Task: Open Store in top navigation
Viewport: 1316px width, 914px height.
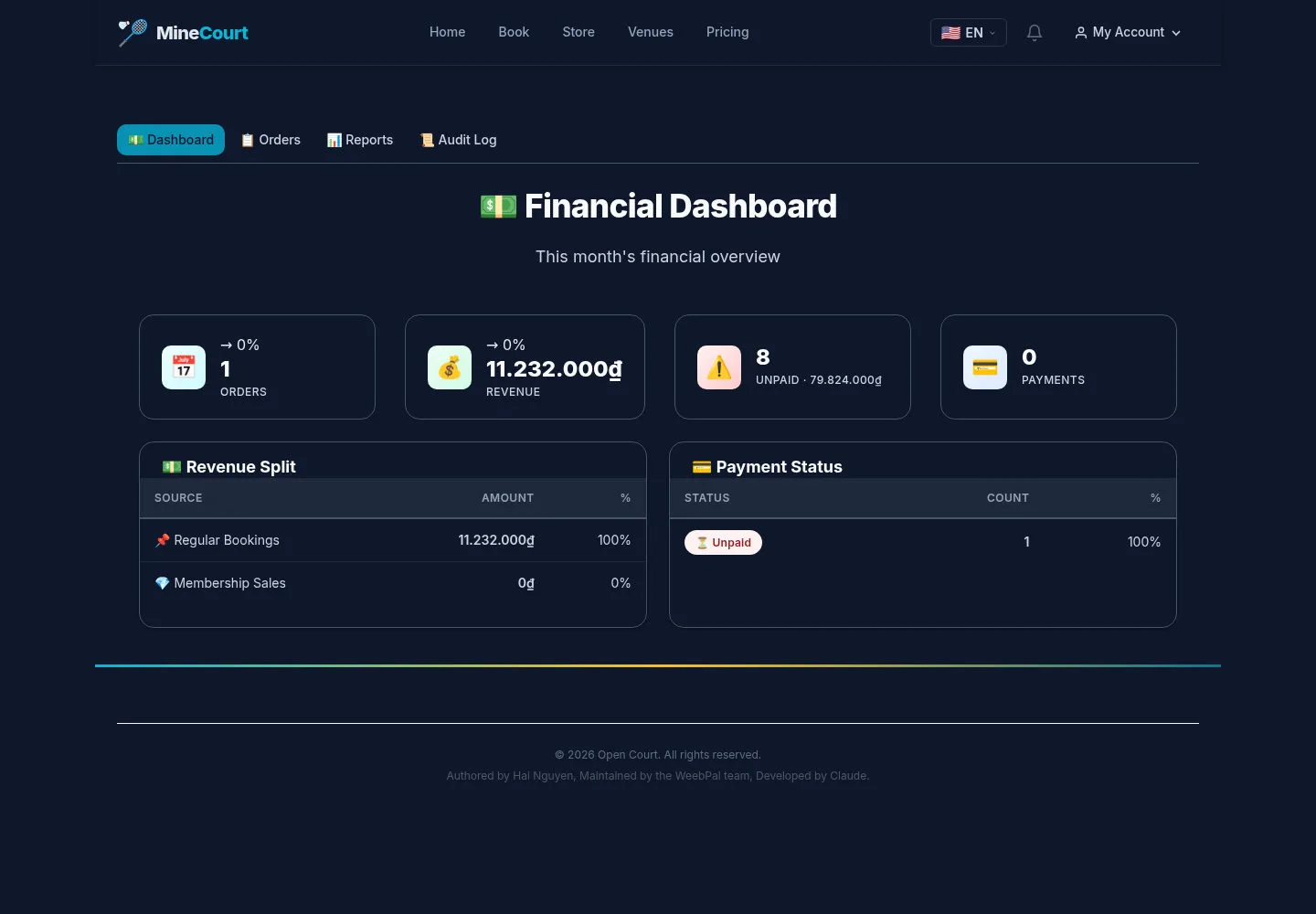Action: (x=578, y=32)
